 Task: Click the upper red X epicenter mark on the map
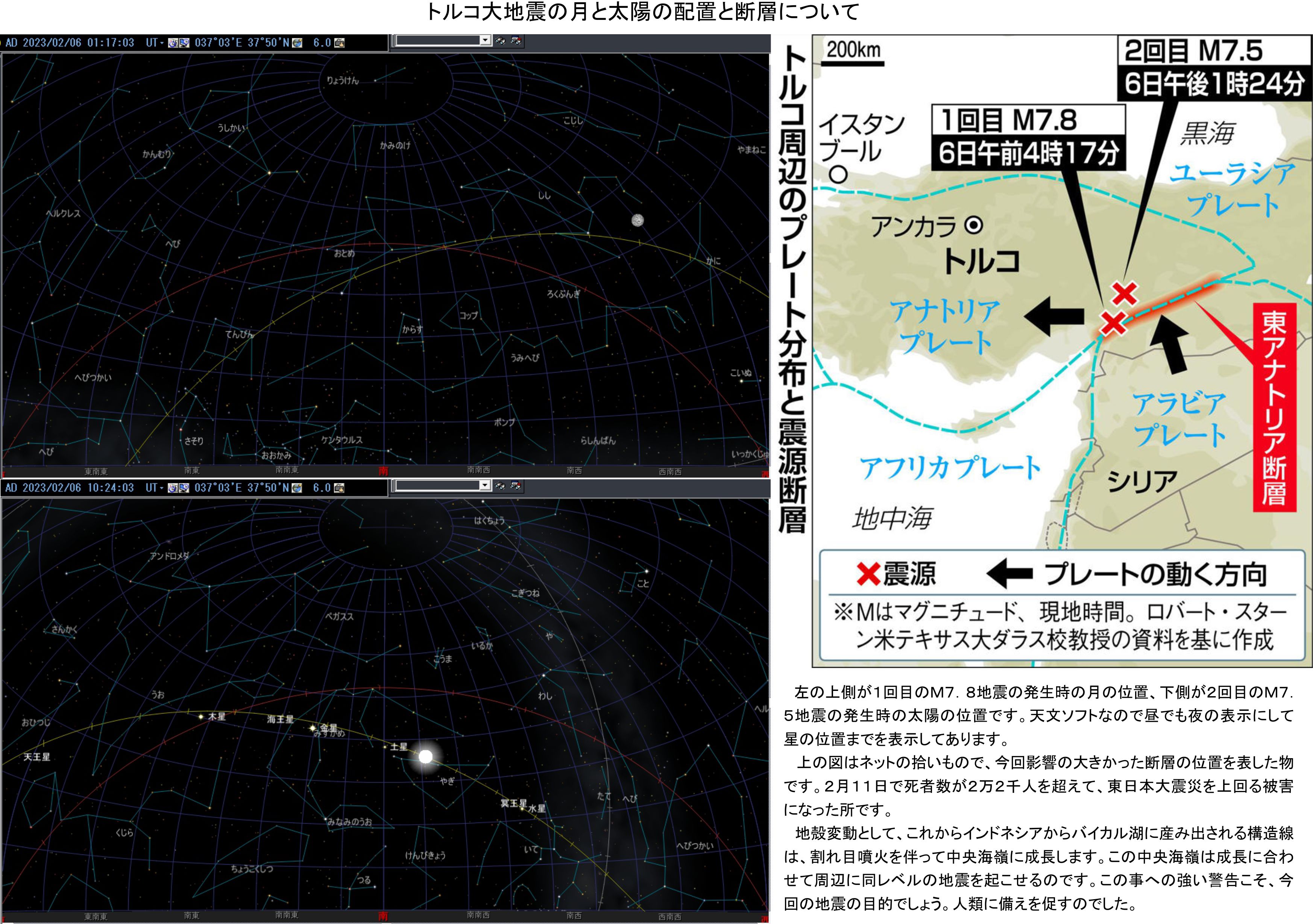(1125, 294)
